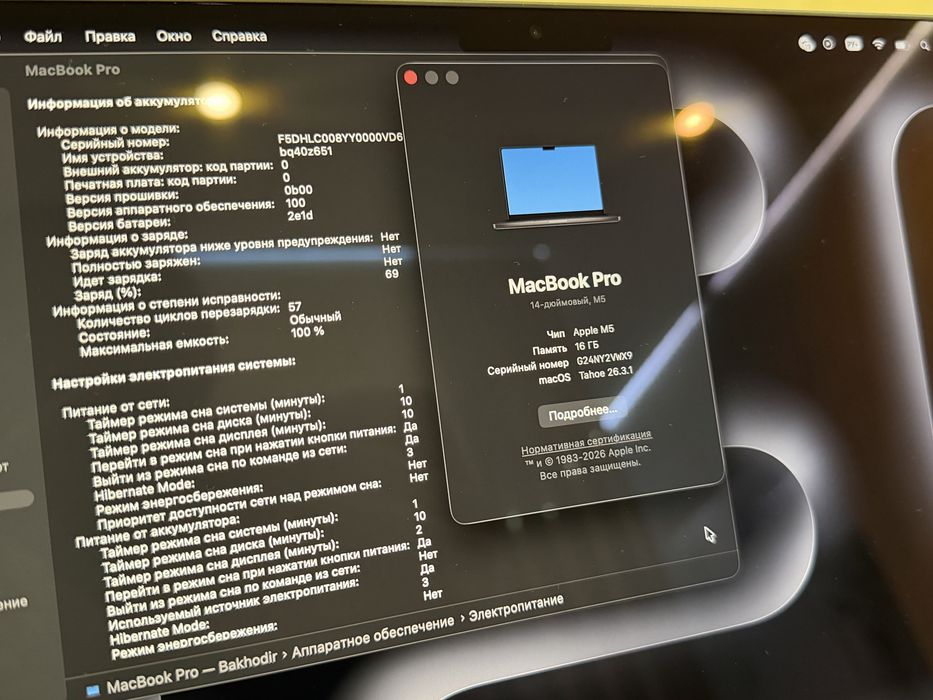The image size is (933, 700).
Task: Select the charge percent value 69
Action: (392, 274)
